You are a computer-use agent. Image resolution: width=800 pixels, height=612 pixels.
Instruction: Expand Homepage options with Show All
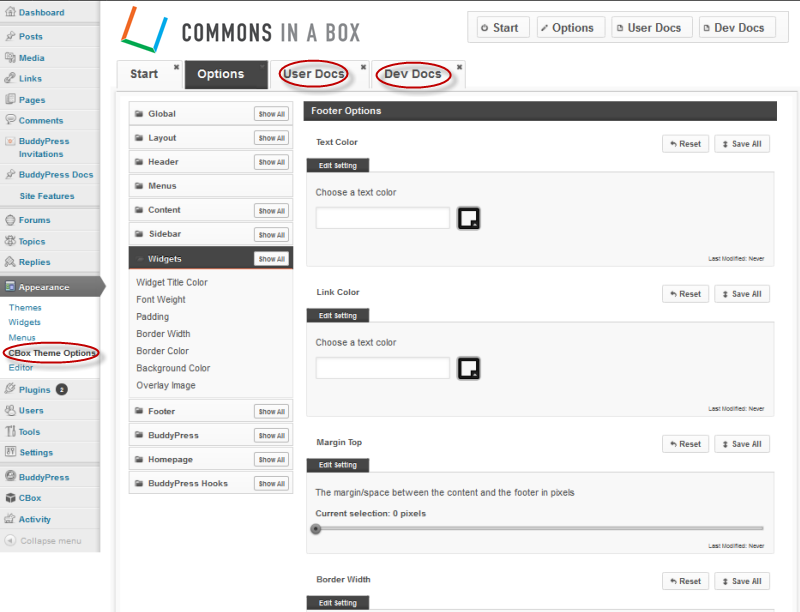click(271, 459)
